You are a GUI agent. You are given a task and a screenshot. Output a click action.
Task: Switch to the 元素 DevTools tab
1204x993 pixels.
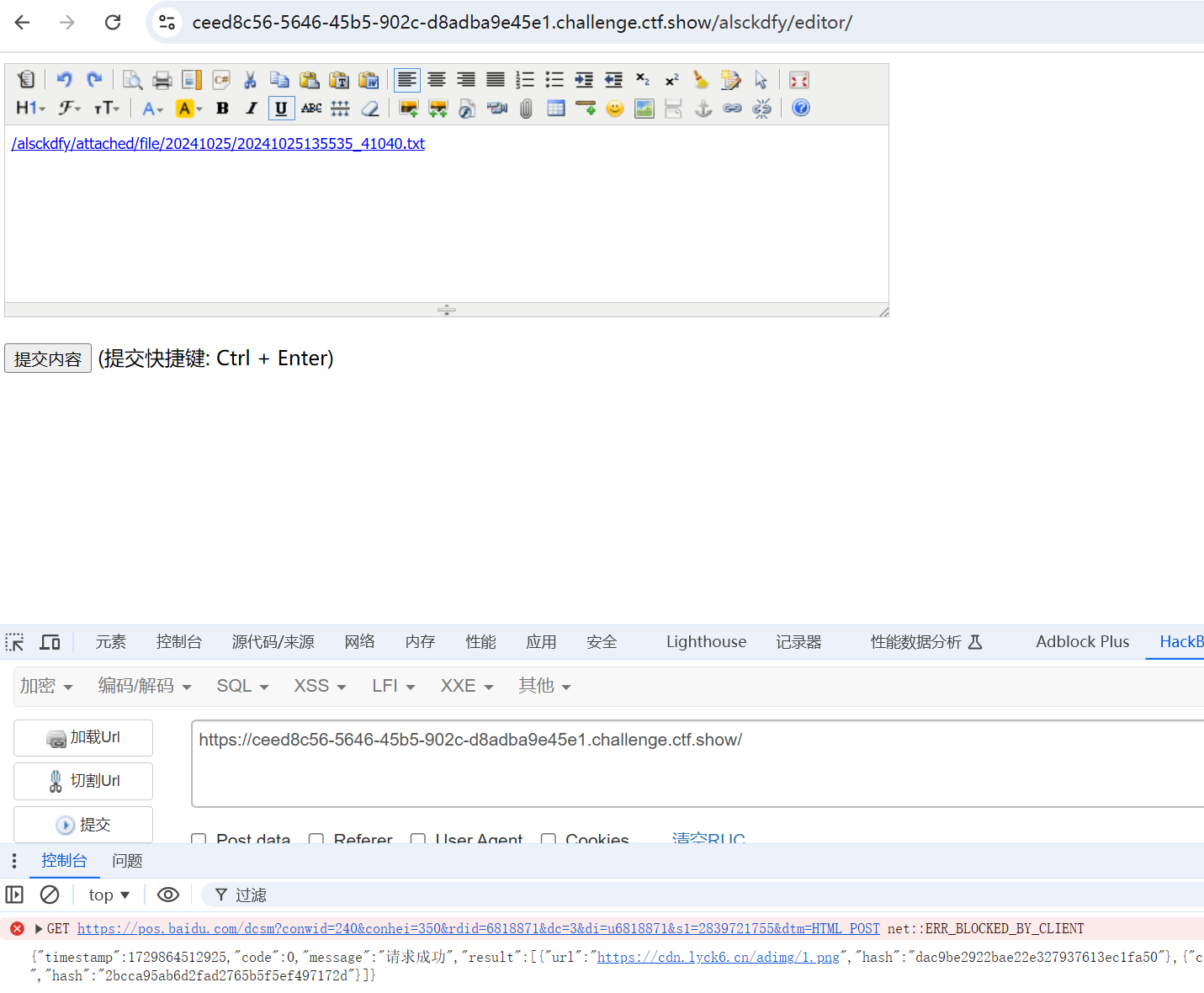(110, 642)
